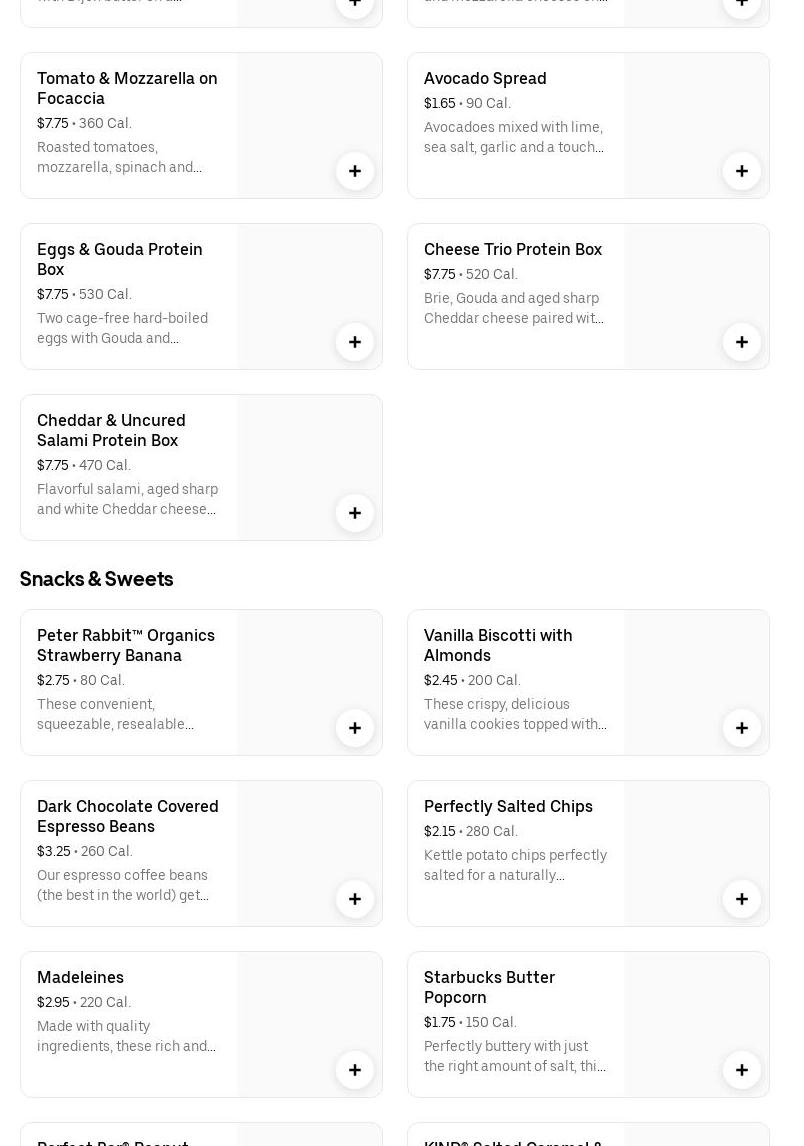The image size is (804, 1146).
Task: Add Eggs & Gouda Protein Box
Action: tap(355, 342)
